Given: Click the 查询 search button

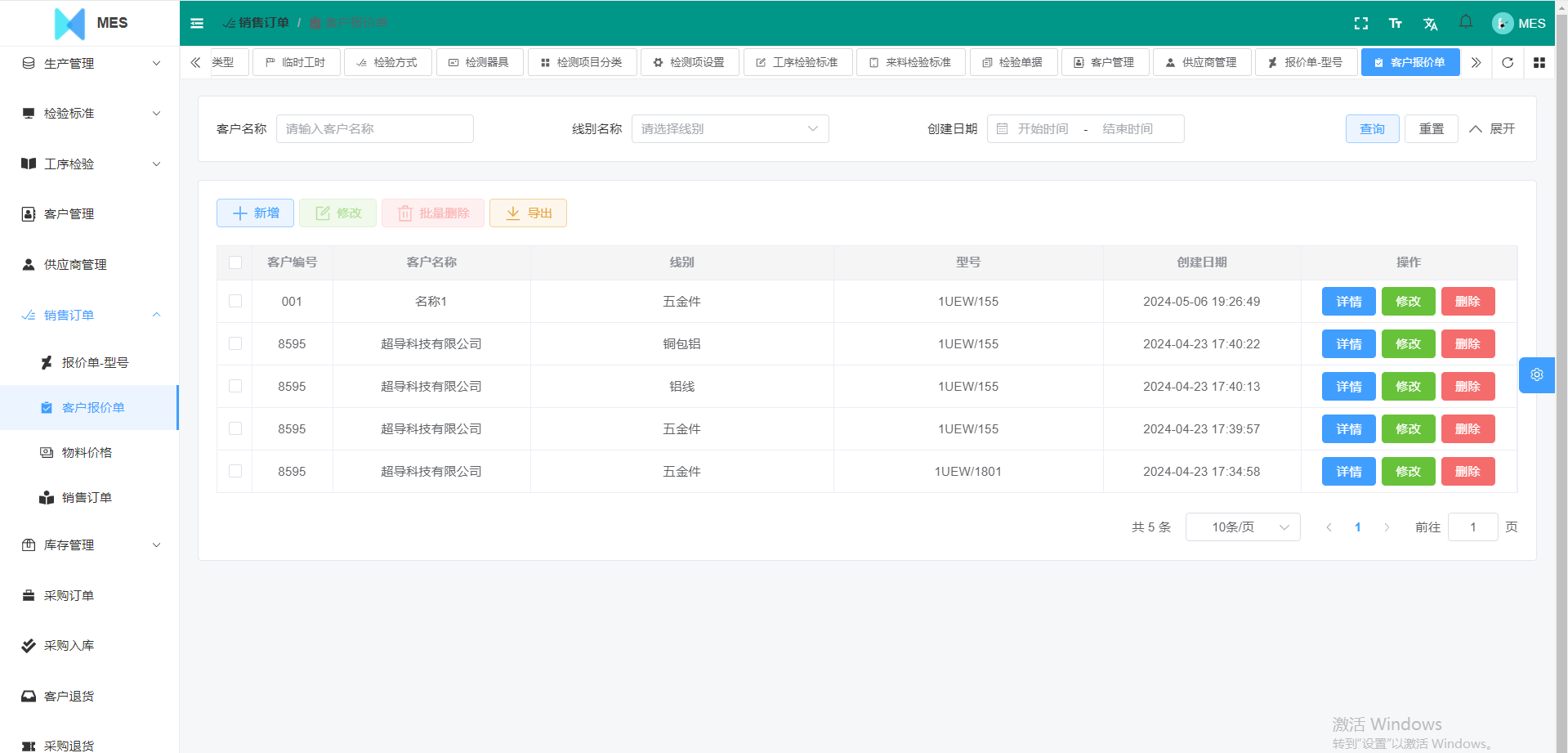Looking at the screenshot, I should (x=1372, y=128).
